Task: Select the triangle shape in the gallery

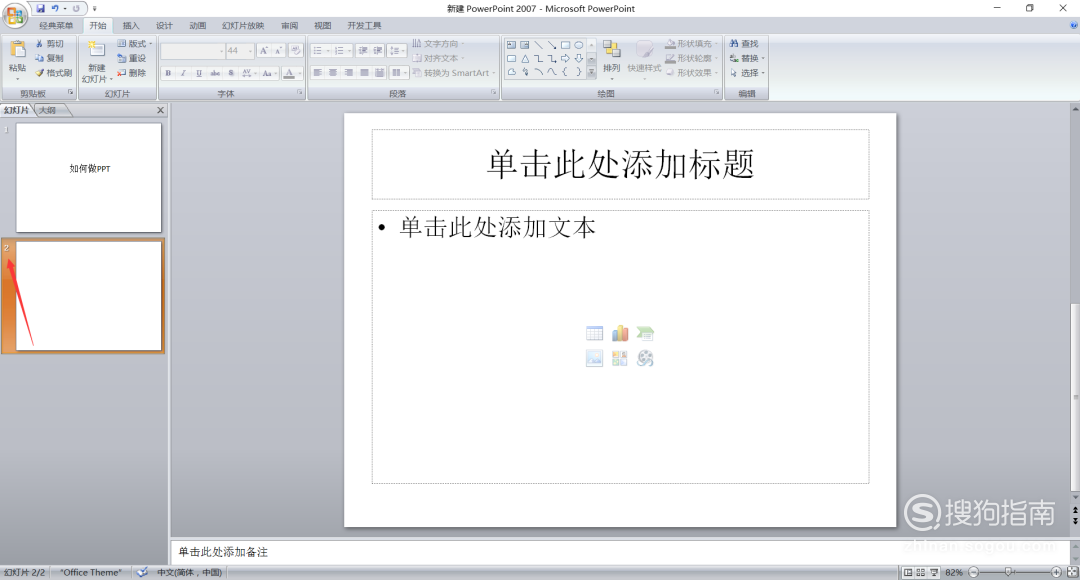Action: (x=525, y=59)
